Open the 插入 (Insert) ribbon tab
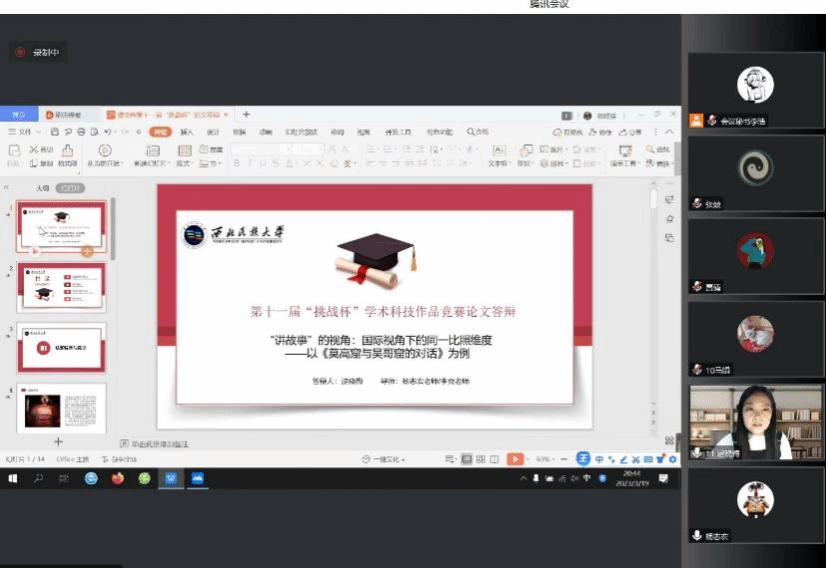 tap(186, 132)
